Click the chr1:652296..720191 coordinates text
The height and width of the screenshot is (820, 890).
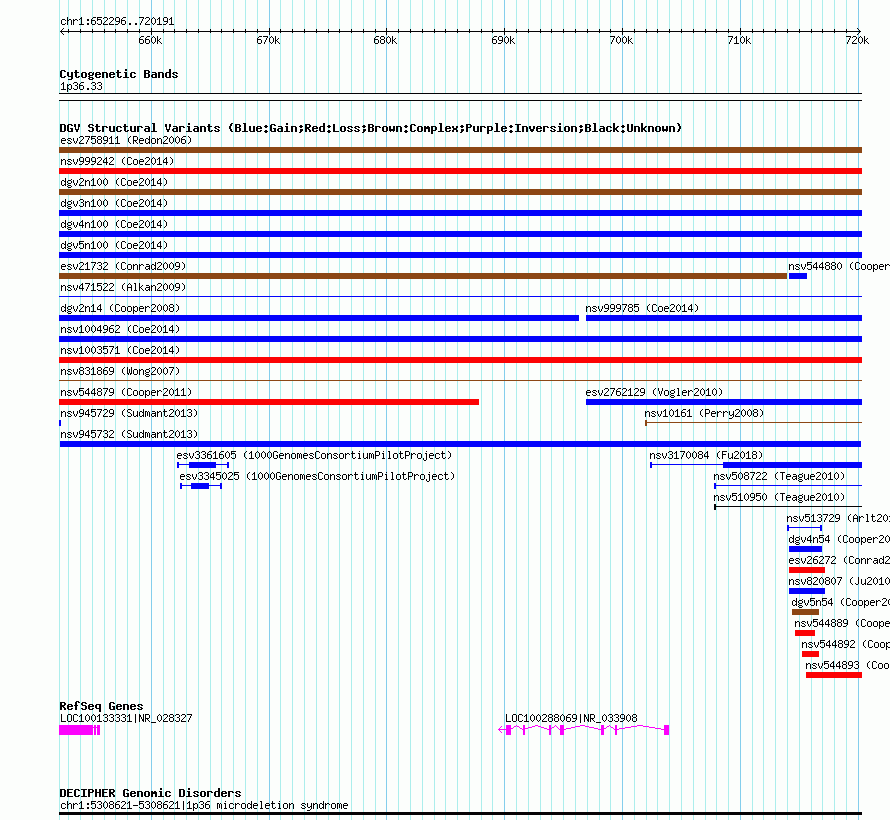117,22
